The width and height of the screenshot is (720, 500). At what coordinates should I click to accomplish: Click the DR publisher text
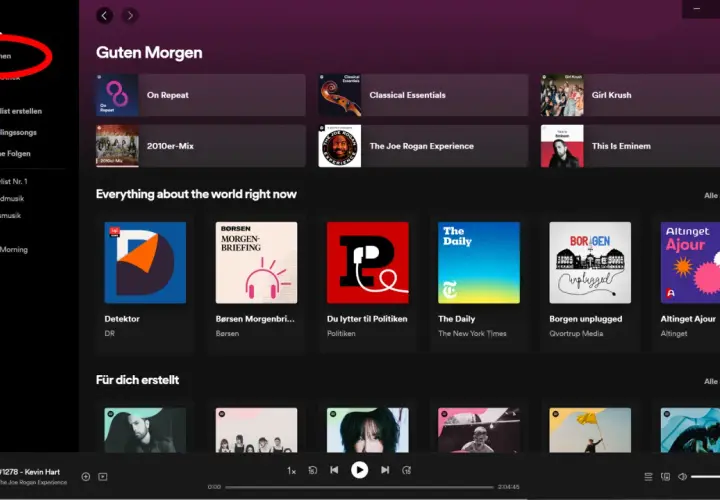[x=109, y=333]
